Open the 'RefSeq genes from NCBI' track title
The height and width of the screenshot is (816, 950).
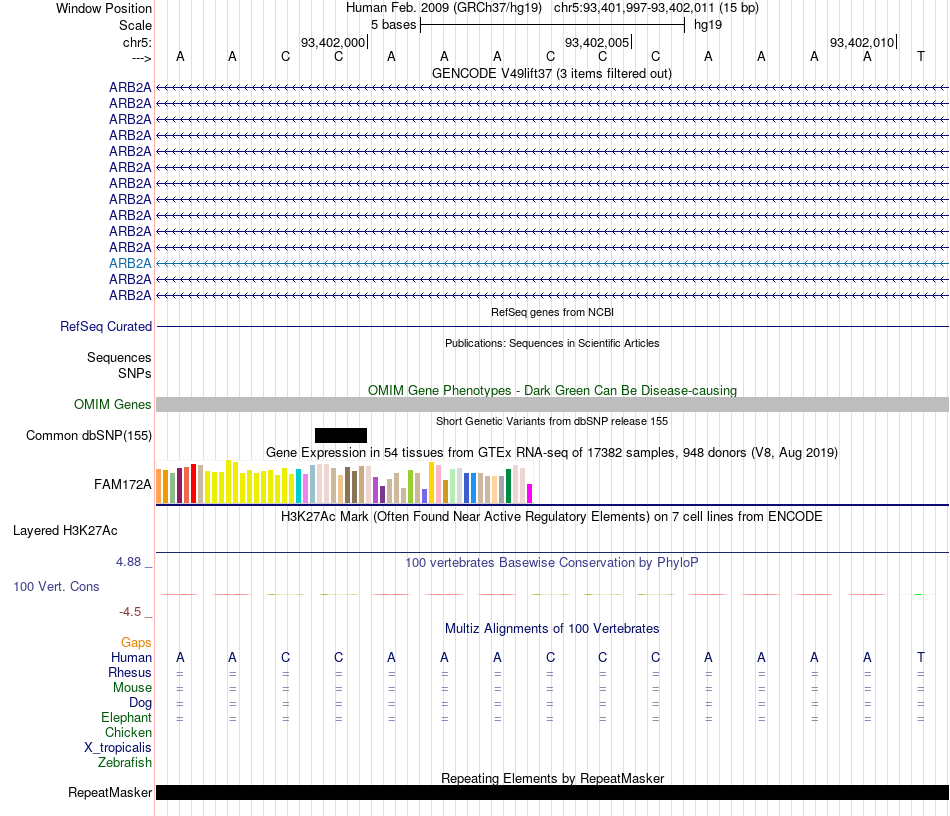click(x=552, y=312)
